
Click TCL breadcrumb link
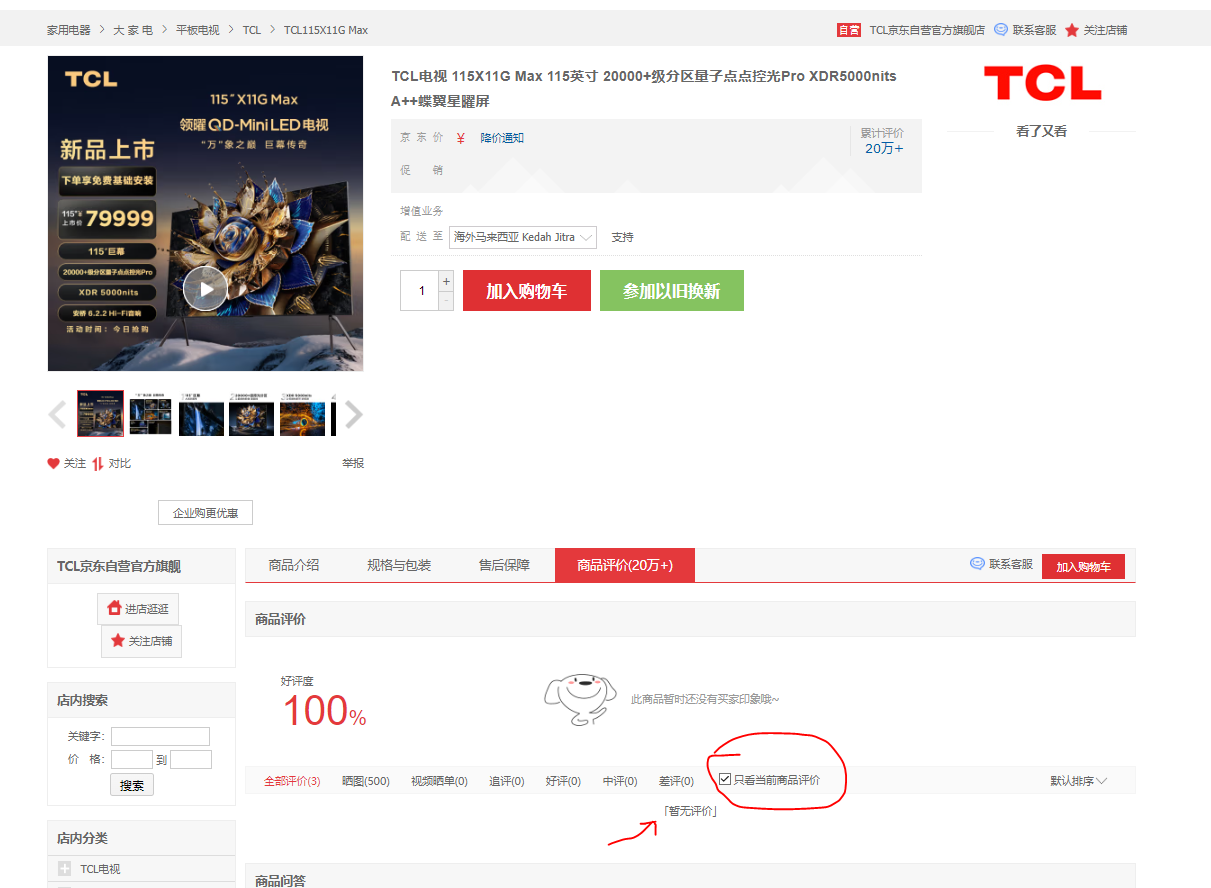[x=252, y=30]
